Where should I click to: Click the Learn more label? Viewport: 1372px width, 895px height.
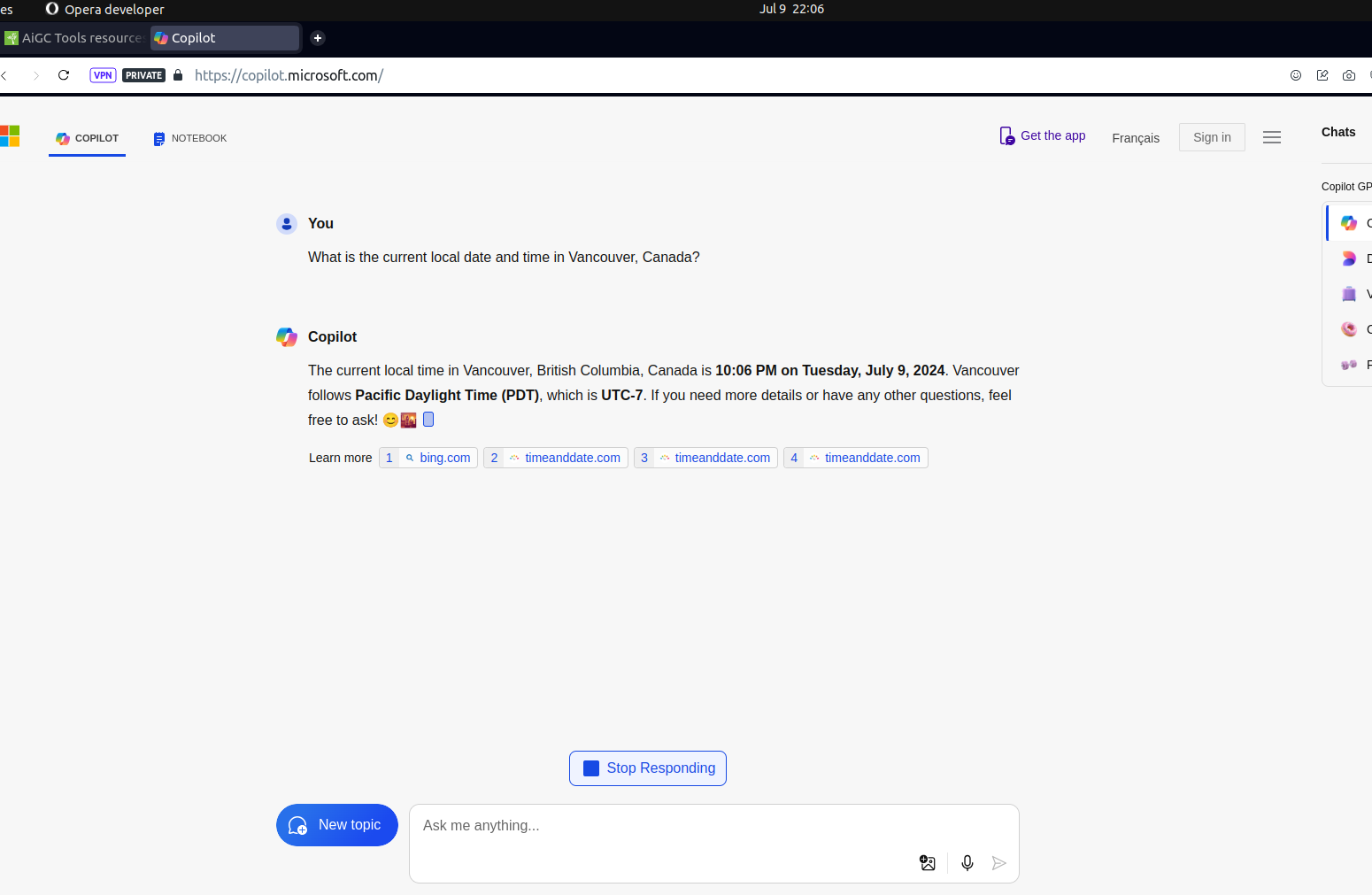(341, 458)
